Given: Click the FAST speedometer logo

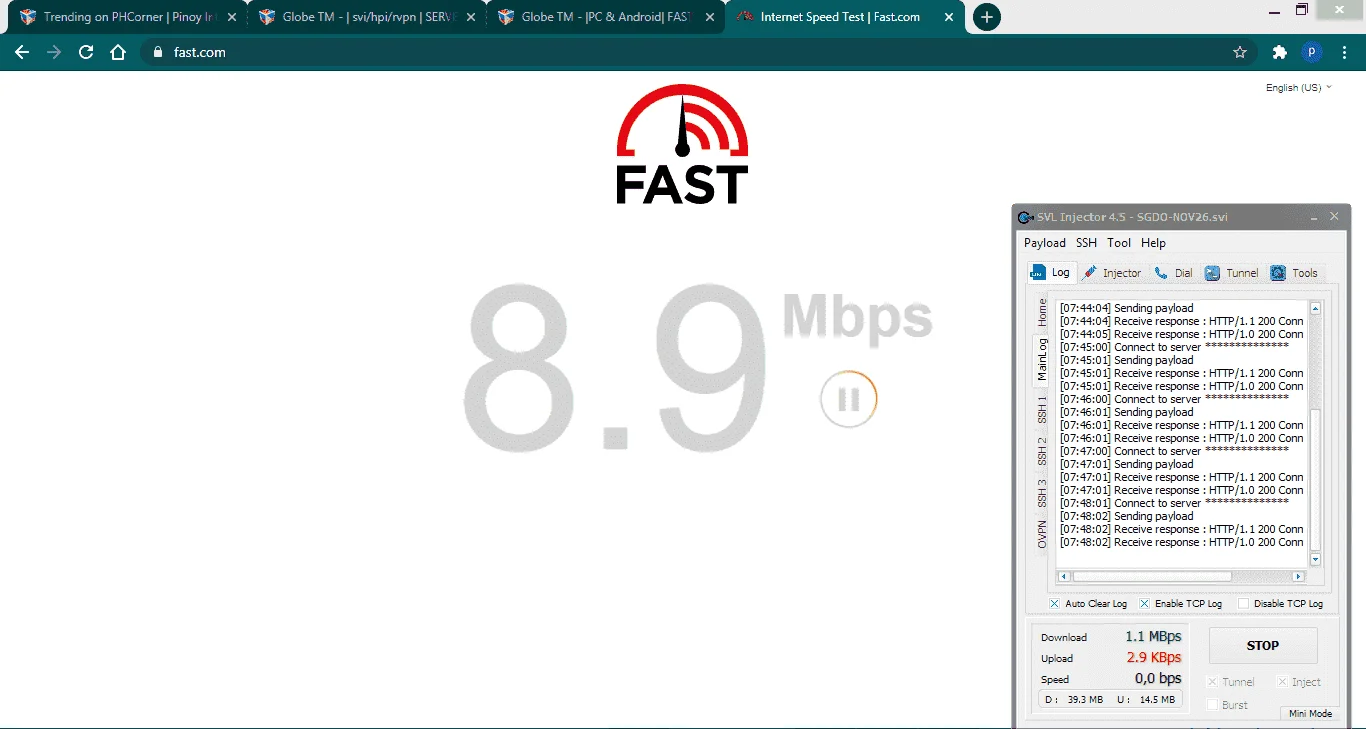Looking at the screenshot, I should click(x=682, y=145).
